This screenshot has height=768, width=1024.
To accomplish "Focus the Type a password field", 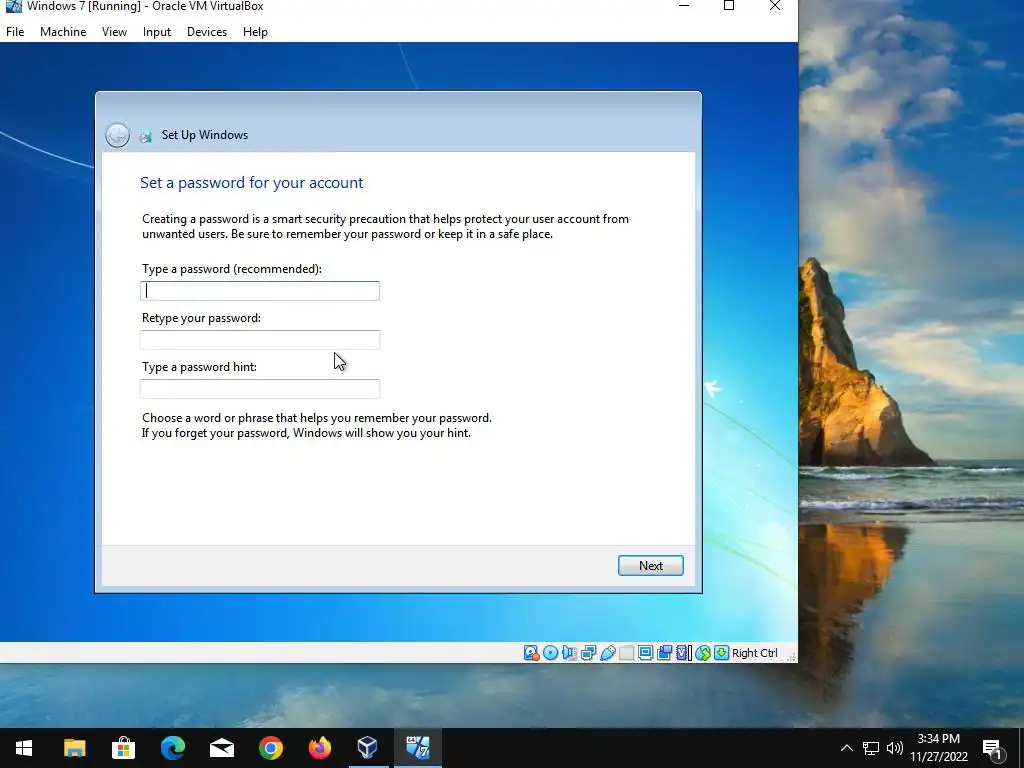I will pyautogui.click(x=260, y=291).
